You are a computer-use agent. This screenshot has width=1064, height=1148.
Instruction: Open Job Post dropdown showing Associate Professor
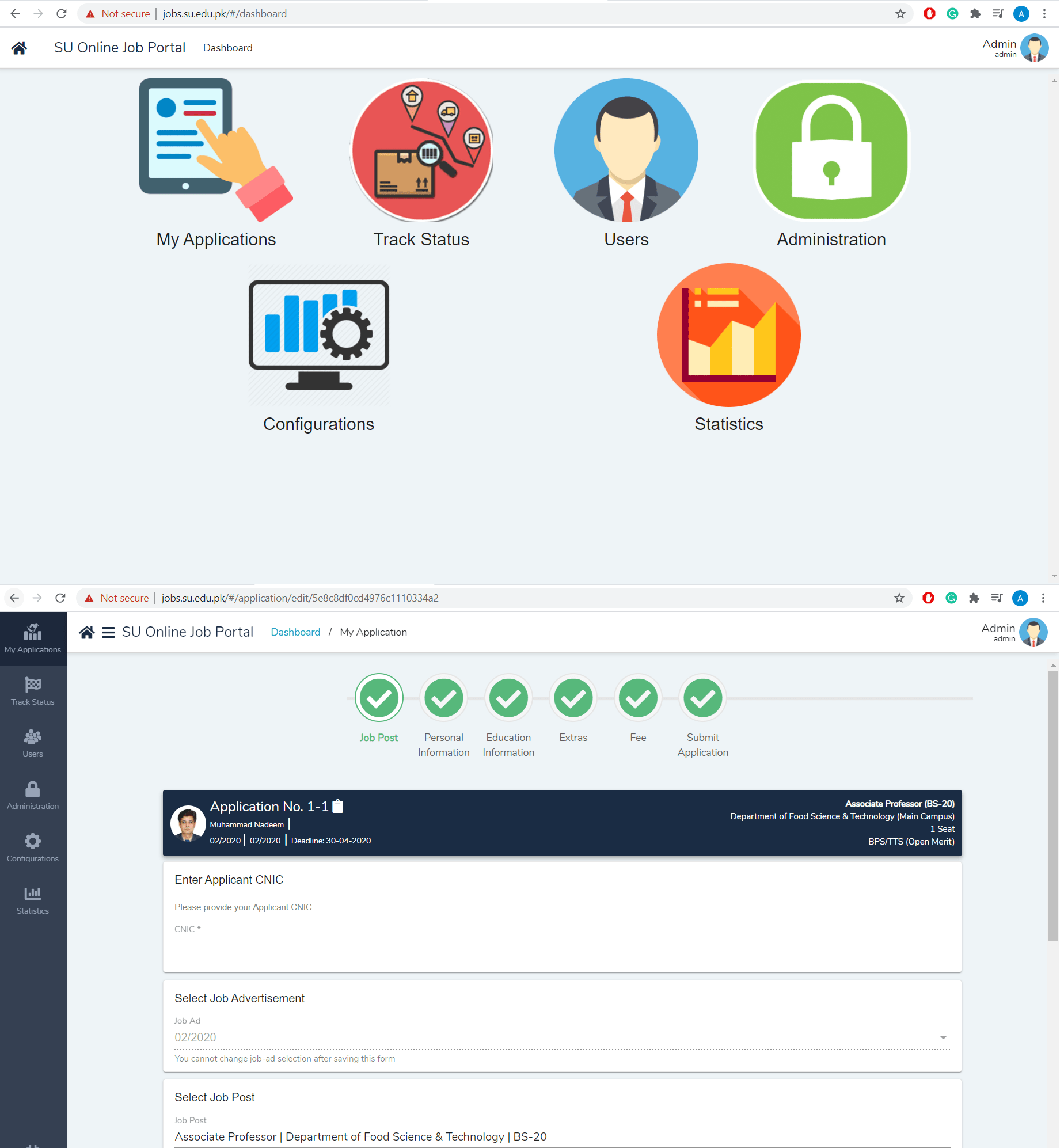click(x=562, y=1137)
